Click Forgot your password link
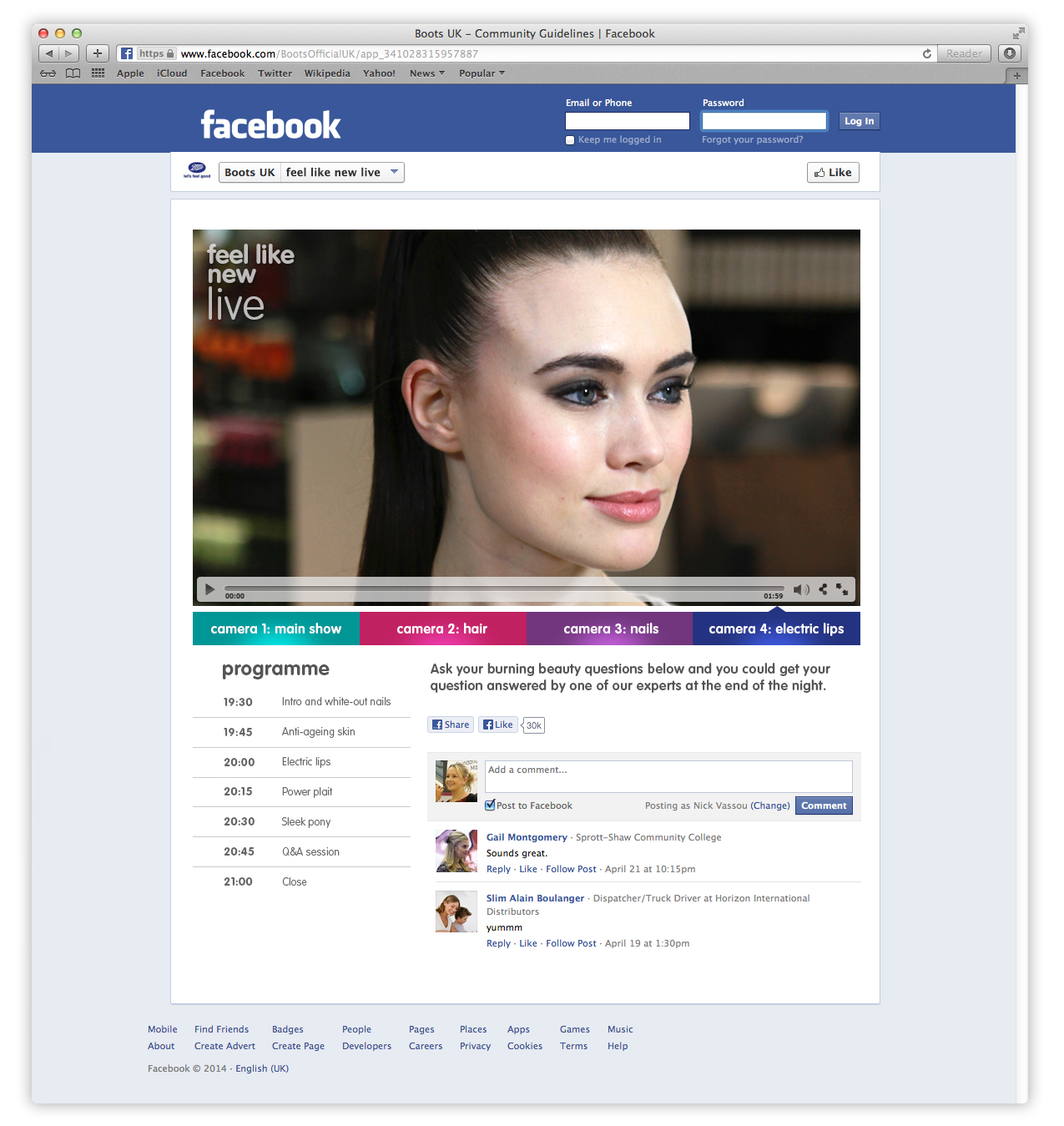 pyautogui.click(x=752, y=140)
